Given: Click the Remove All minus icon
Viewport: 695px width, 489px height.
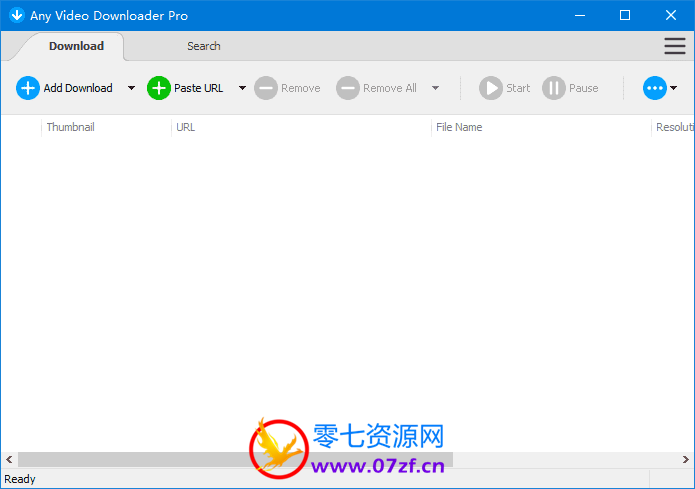Looking at the screenshot, I should click(x=347, y=88).
